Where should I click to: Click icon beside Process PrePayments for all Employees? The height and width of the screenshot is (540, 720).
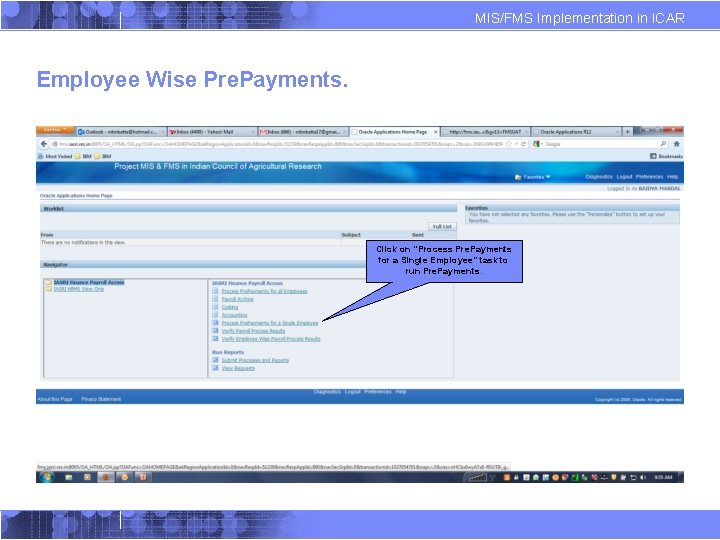[215, 291]
